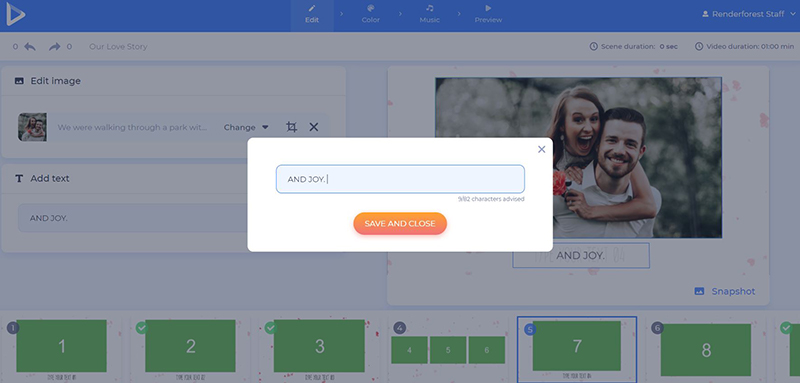
Task: Click the scene duration clock icon
Action: [593, 46]
